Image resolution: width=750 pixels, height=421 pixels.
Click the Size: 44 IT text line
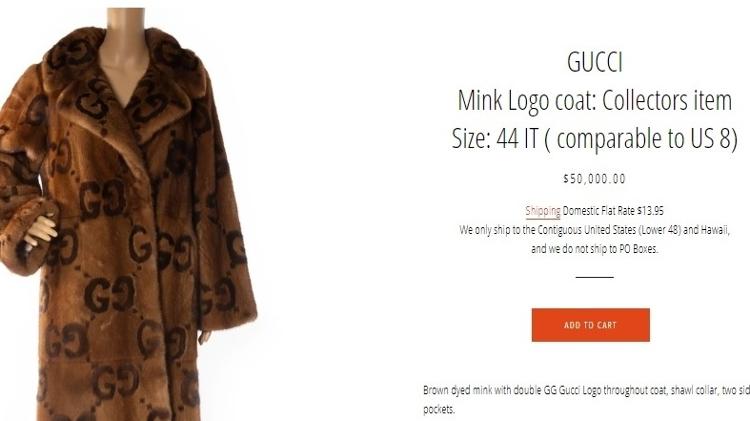(x=595, y=139)
